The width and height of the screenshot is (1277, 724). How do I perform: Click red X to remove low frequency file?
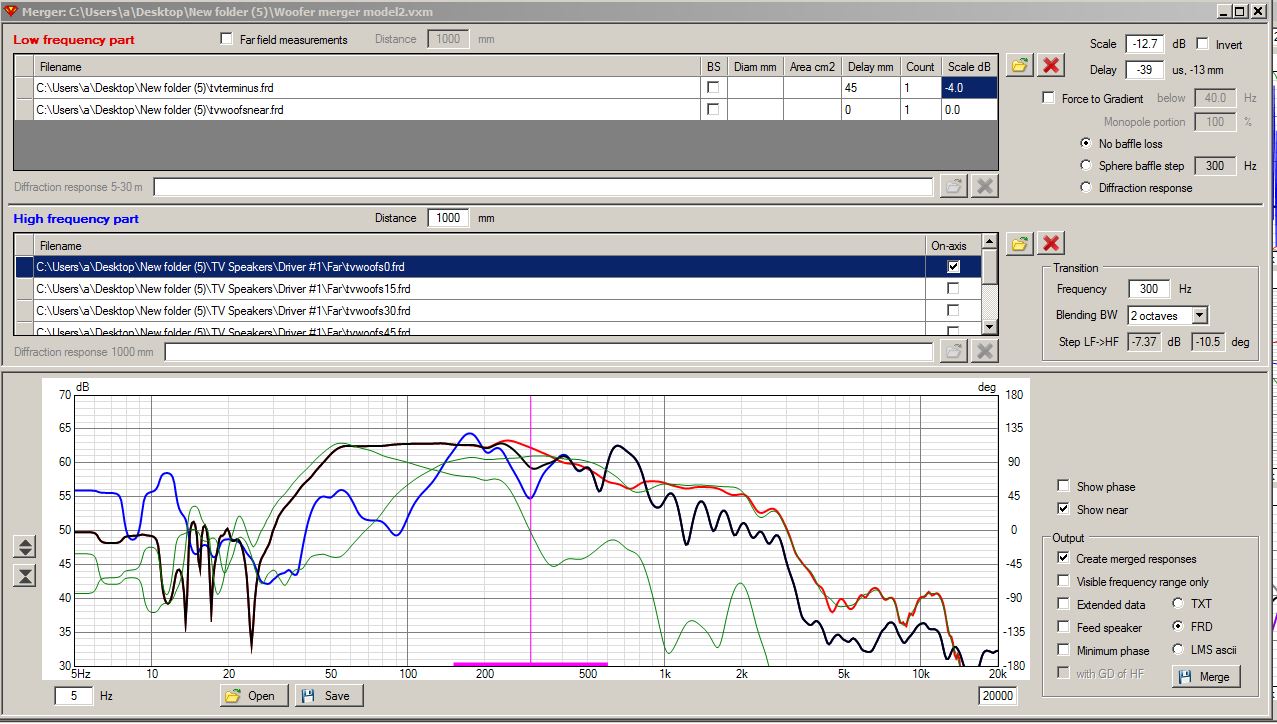[x=1050, y=65]
